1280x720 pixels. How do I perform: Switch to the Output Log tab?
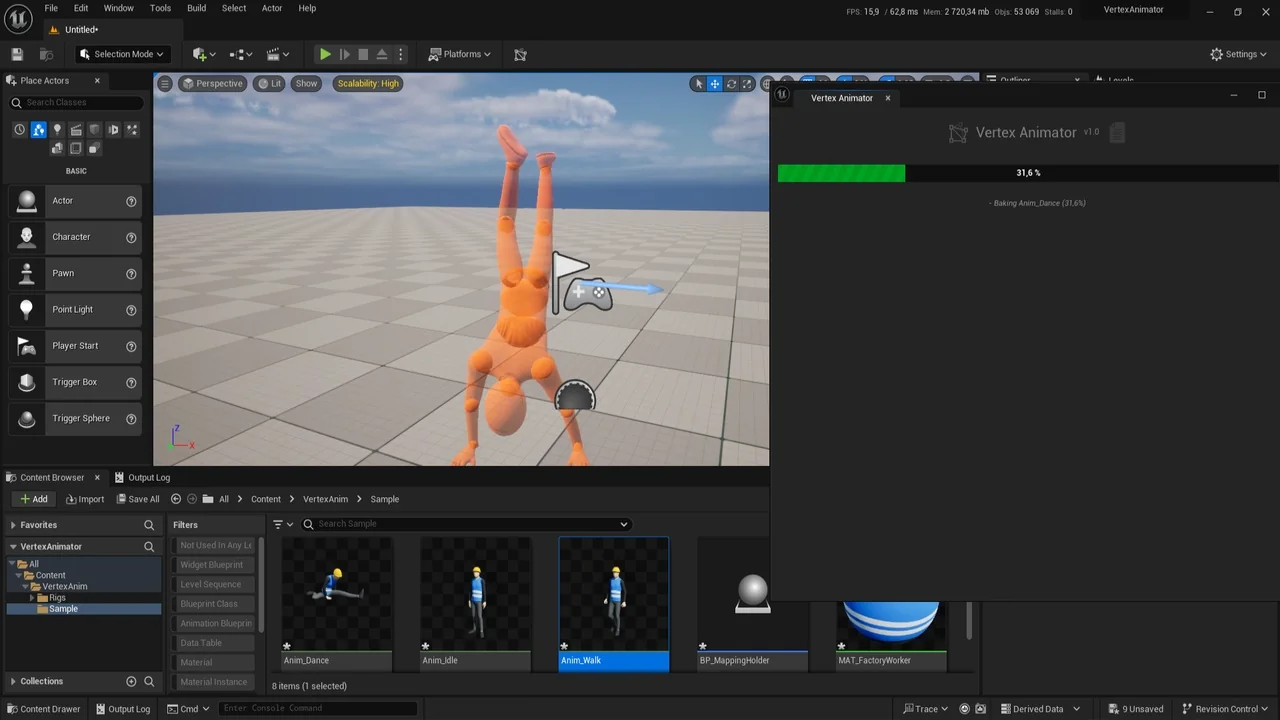pyautogui.click(x=147, y=477)
